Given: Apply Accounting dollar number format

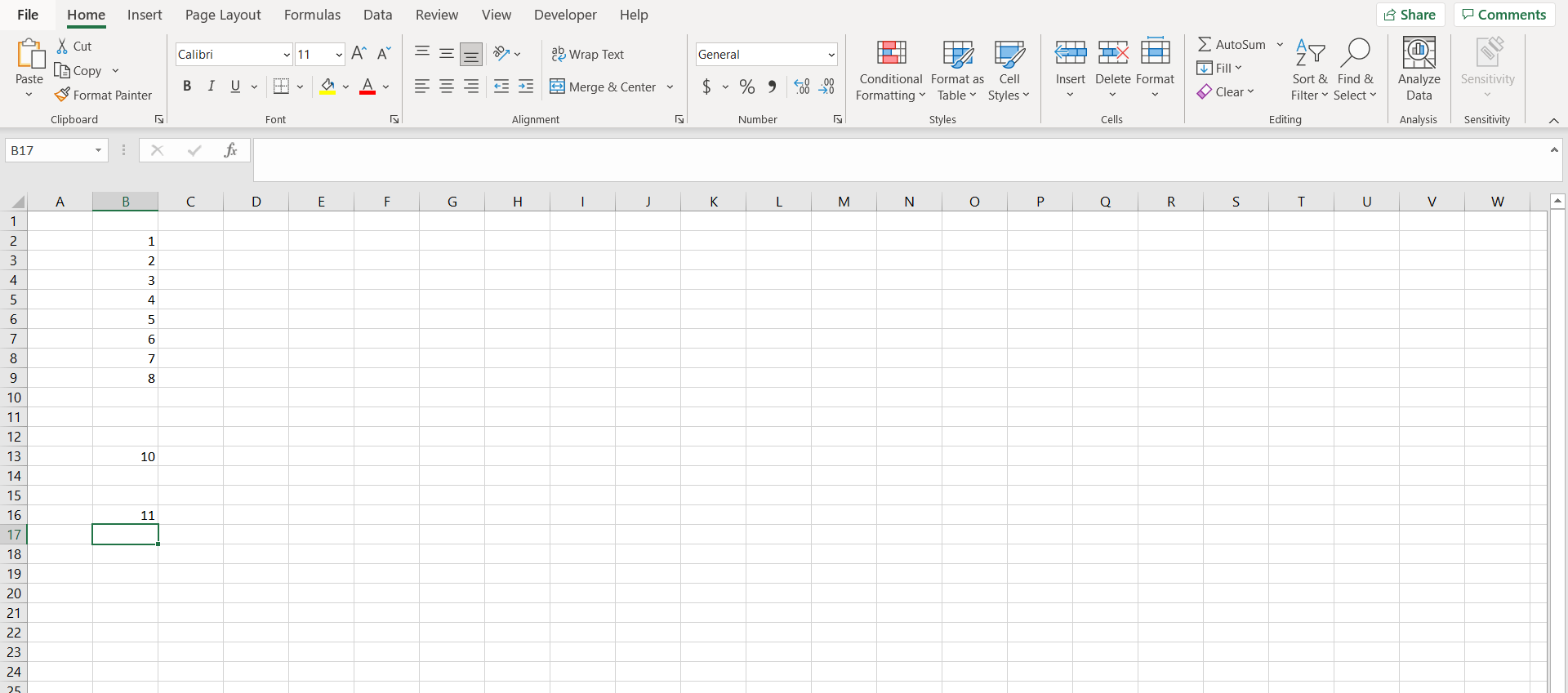Looking at the screenshot, I should coord(706,87).
